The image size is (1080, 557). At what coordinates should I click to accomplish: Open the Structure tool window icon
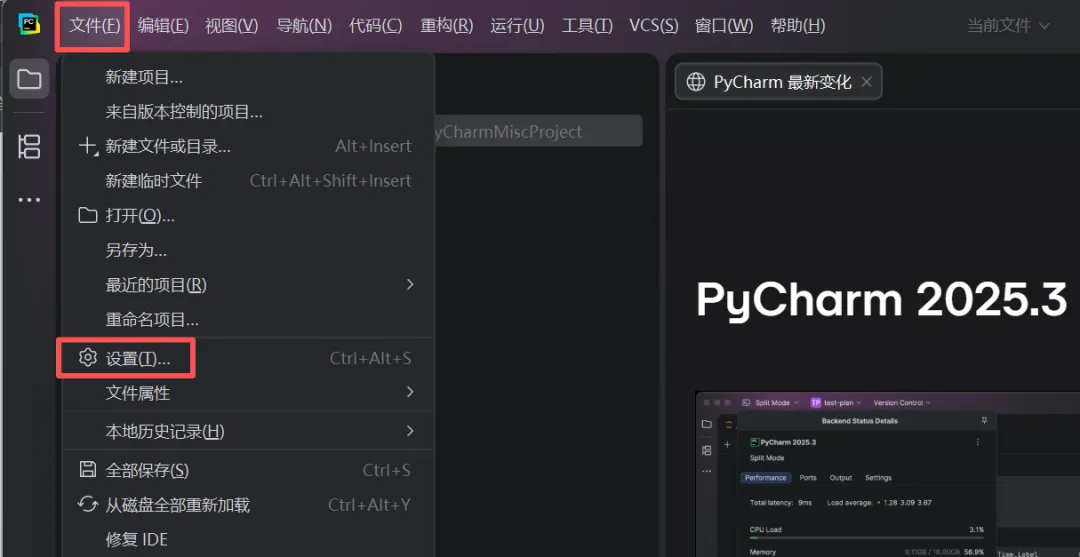tap(29, 147)
